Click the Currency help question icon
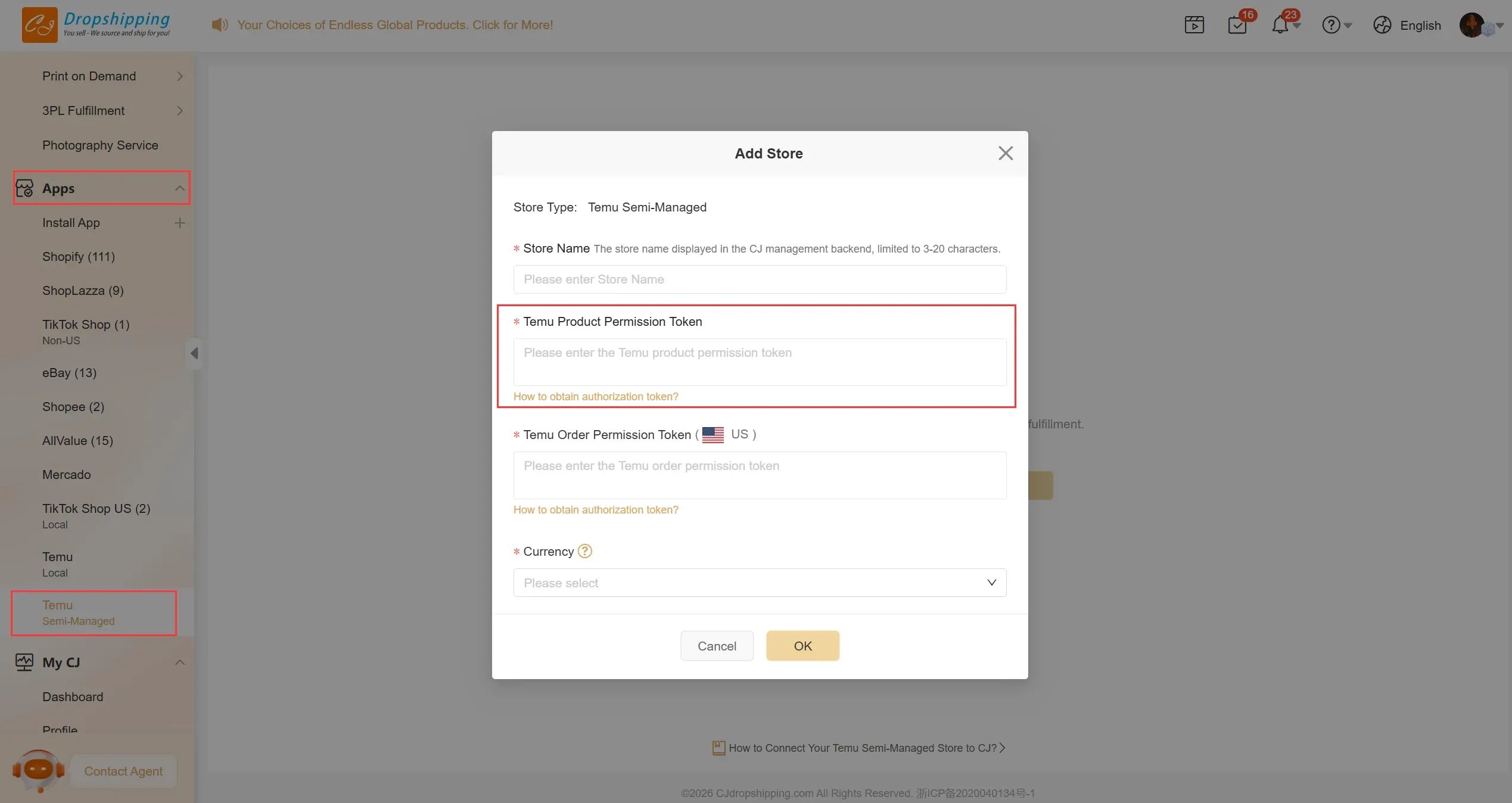The width and height of the screenshot is (1512, 803). tap(585, 551)
